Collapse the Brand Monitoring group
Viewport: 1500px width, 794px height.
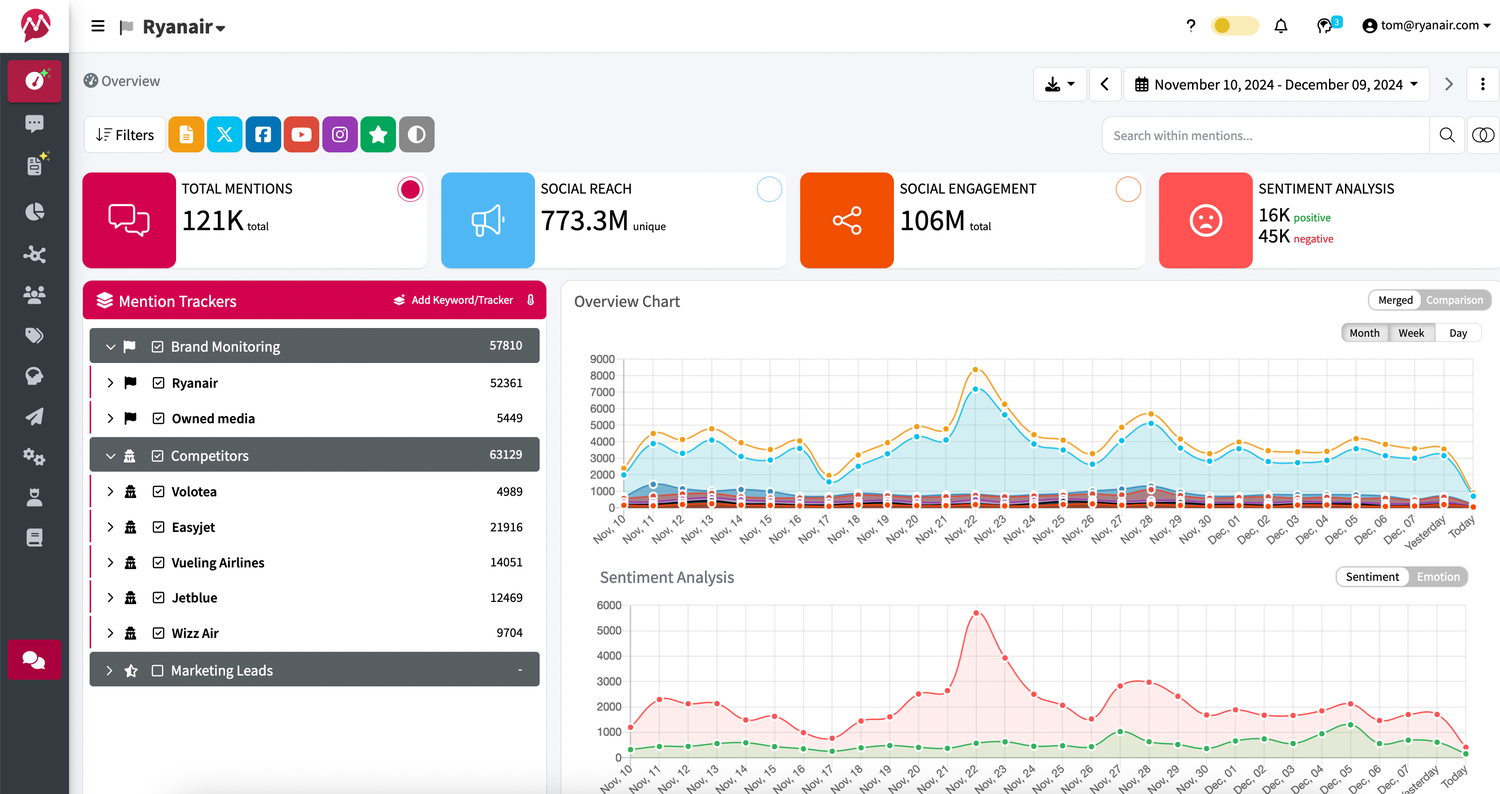(x=111, y=347)
